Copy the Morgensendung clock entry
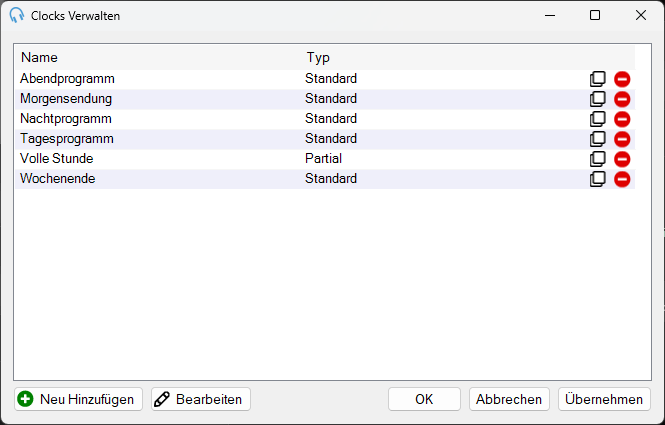This screenshot has width=665, height=425. point(598,99)
